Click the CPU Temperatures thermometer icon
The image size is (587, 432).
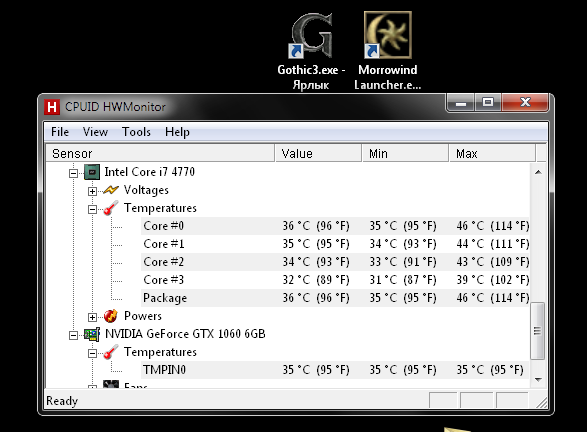pos(111,208)
